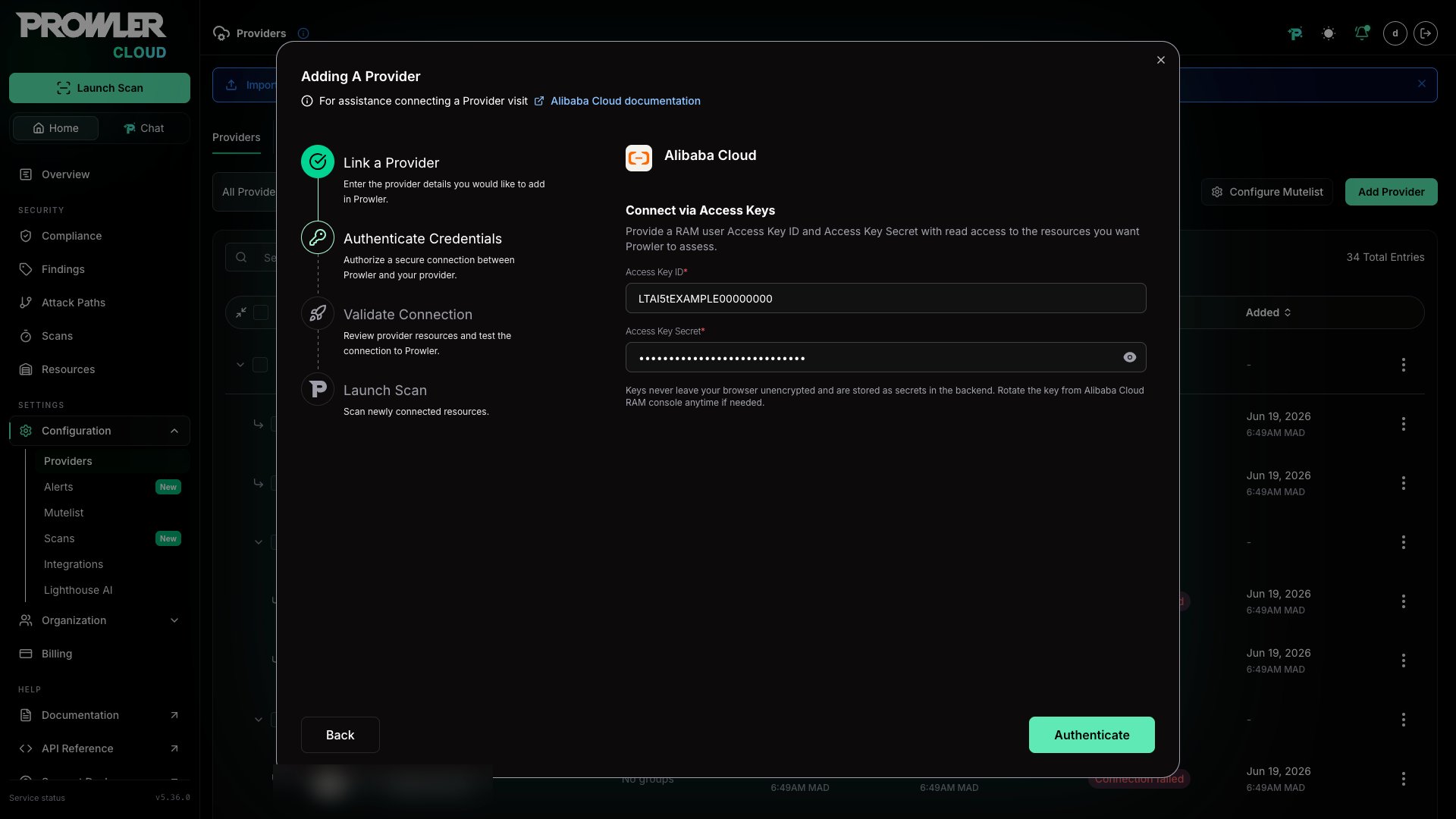
Task: Close the Adding A Provider dialog
Action: (1161, 60)
